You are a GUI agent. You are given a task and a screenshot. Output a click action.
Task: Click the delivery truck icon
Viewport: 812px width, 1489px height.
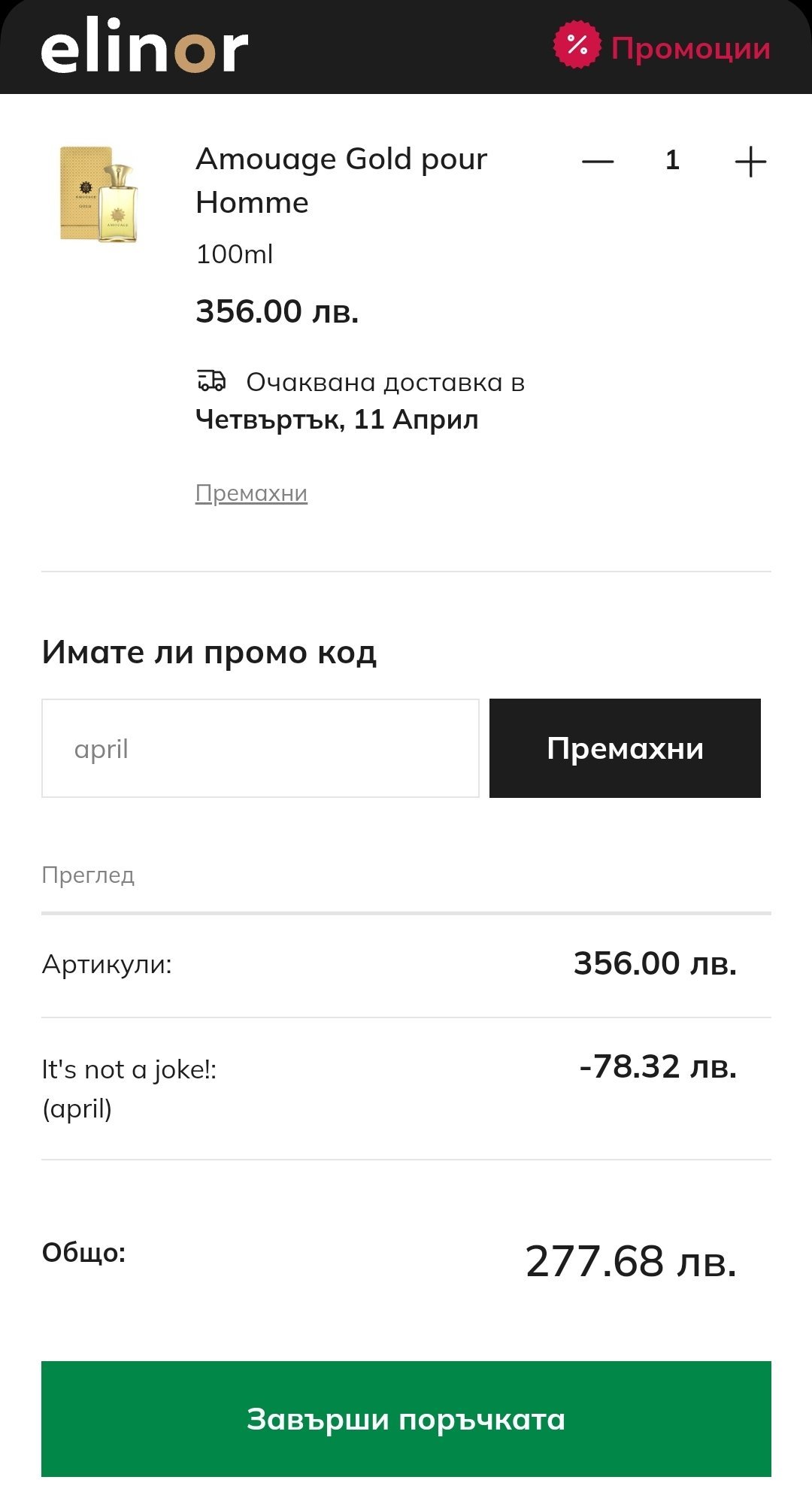(211, 381)
